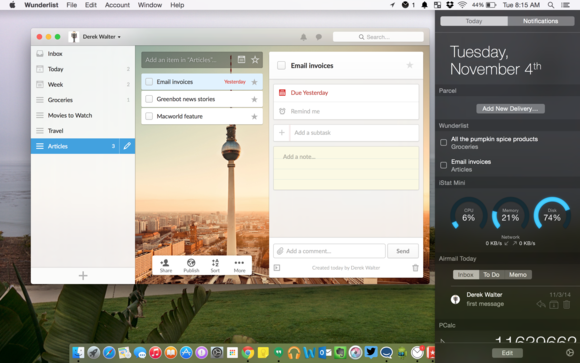Image resolution: width=580 pixels, height=363 pixels.
Task: Click the Add a note area
Action: click(346, 168)
